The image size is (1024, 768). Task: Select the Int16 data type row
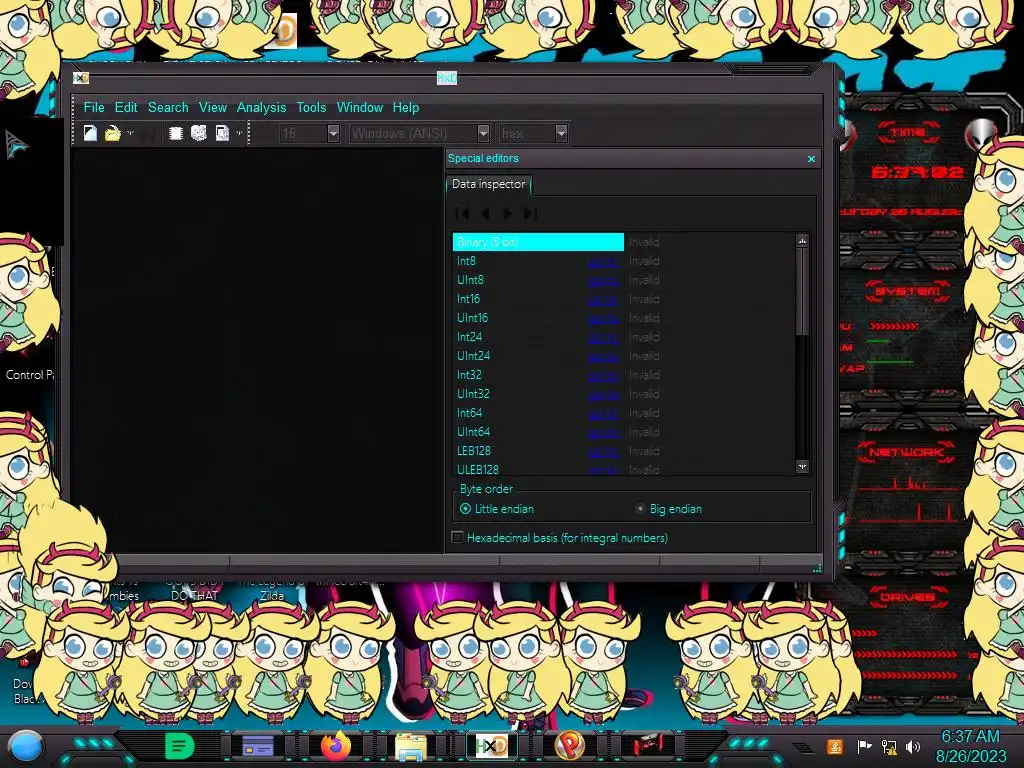point(624,298)
